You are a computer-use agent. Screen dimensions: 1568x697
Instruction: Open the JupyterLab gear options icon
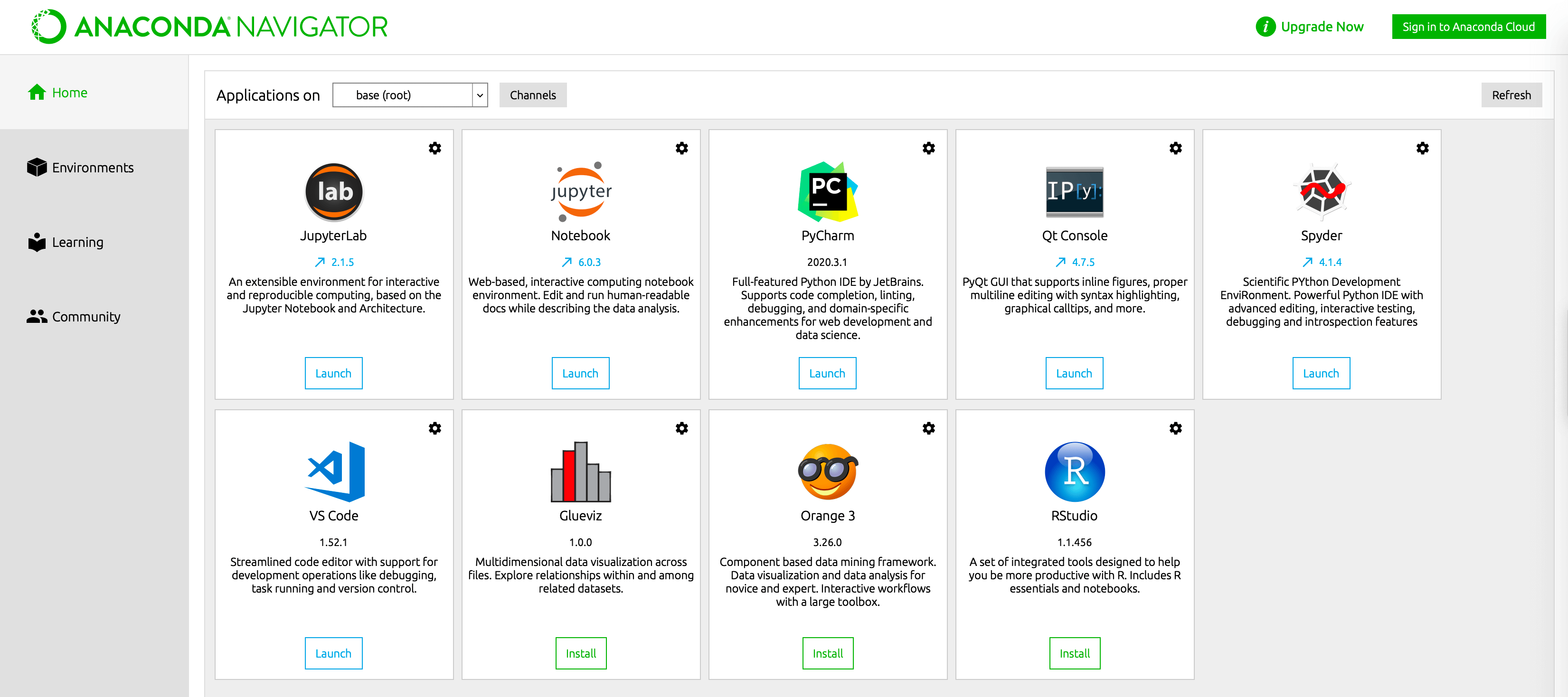pyautogui.click(x=435, y=148)
